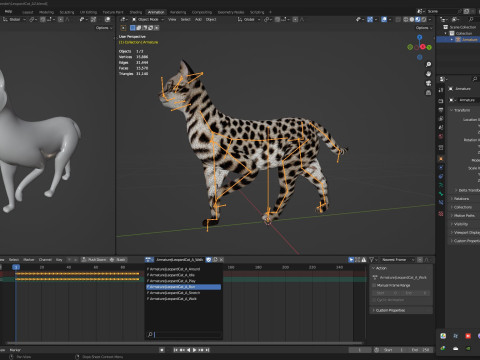Collapse the Transform panel in properties
The height and width of the screenshot is (360, 480).
[462, 110]
